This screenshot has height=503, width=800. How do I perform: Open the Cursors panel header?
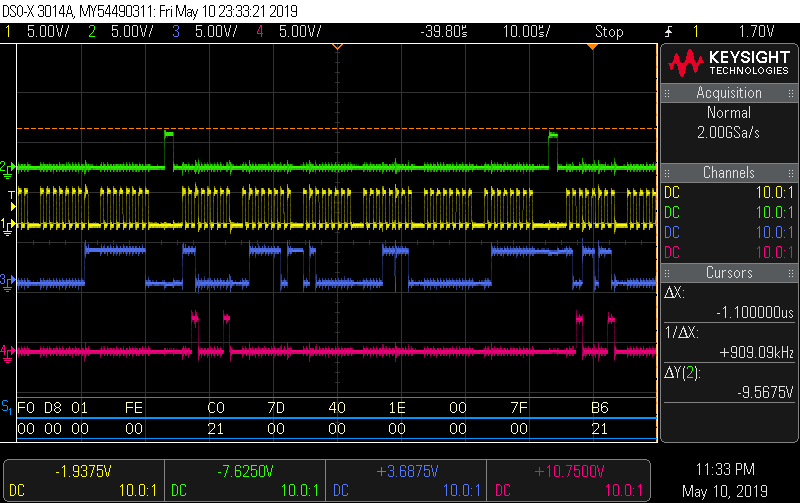[729, 273]
